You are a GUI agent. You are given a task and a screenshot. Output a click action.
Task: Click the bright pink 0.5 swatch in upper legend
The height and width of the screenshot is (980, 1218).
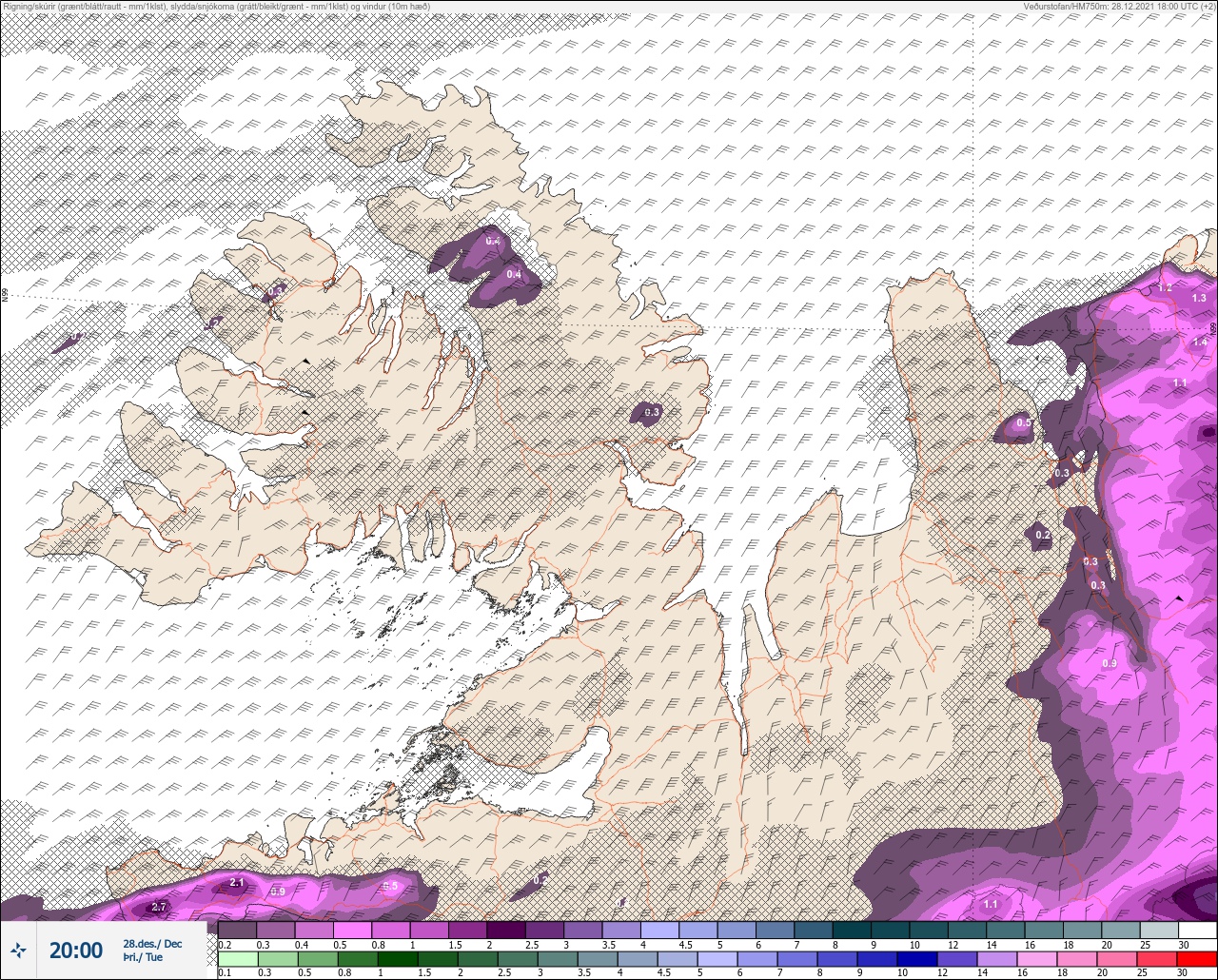(352, 930)
